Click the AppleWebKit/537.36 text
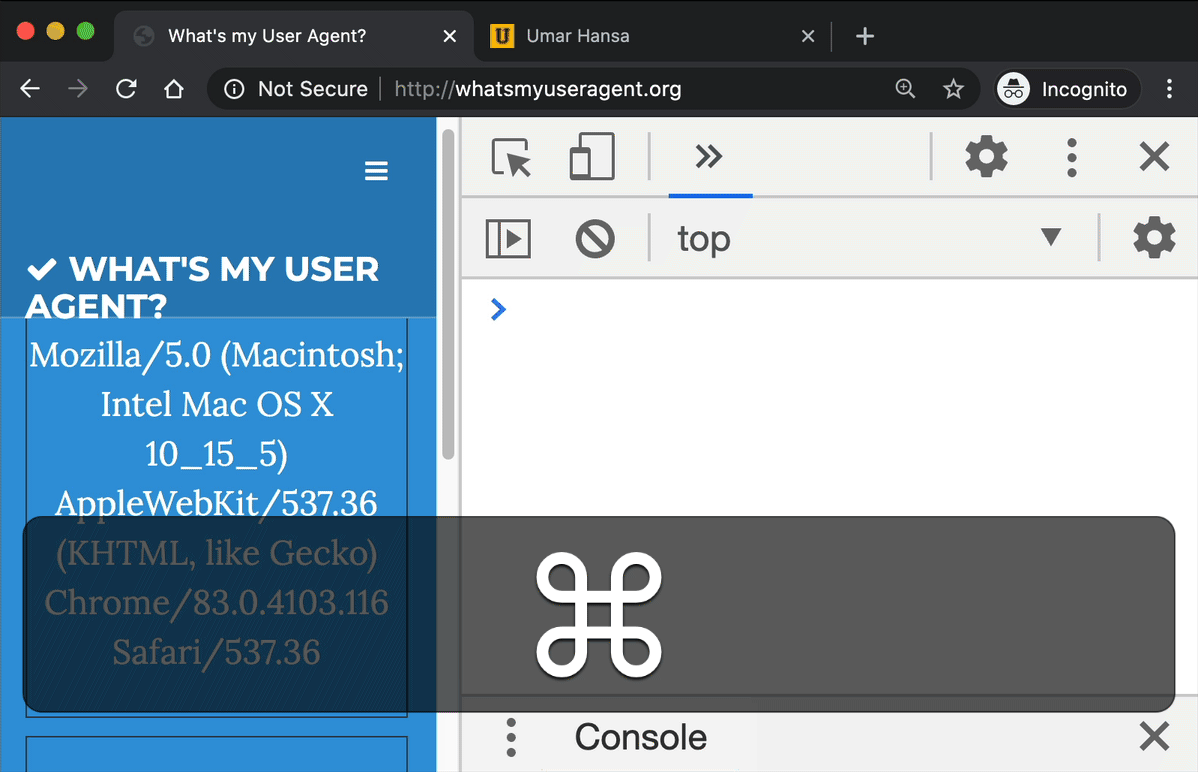1198x772 pixels. pos(216,503)
